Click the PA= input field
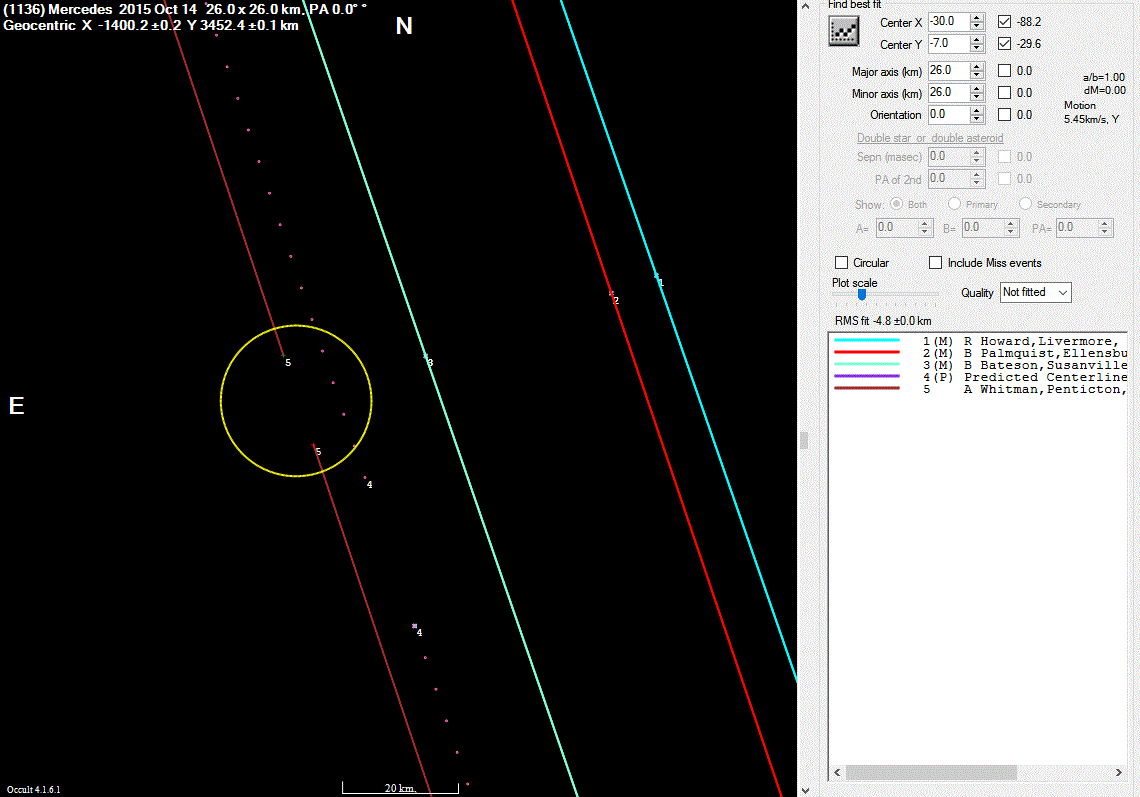Image resolution: width=1140 pixels, height=797 pixels. coord(1077,228)
